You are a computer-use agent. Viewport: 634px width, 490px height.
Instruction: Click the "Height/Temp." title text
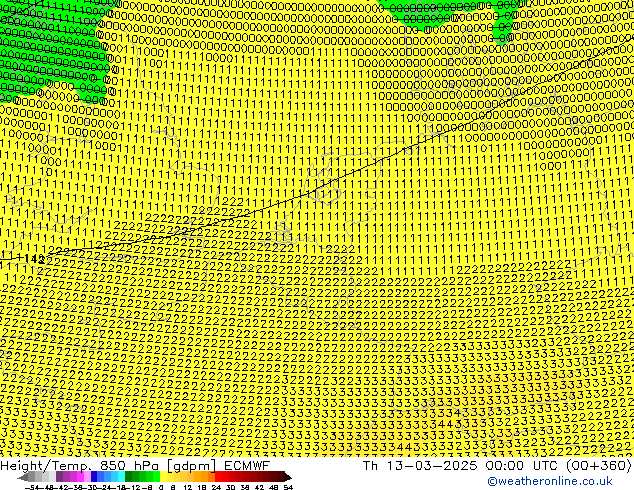tap(46, 466)
